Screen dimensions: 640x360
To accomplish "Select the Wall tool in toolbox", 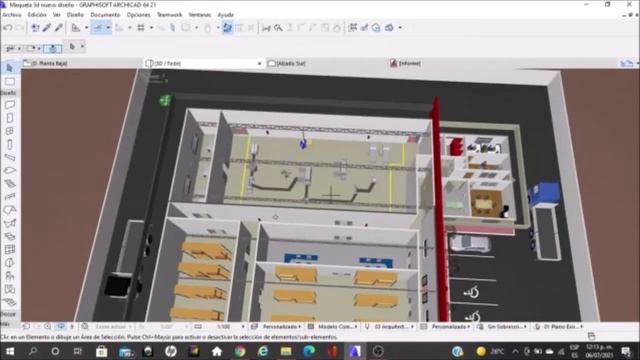I will tap(10, 105).
